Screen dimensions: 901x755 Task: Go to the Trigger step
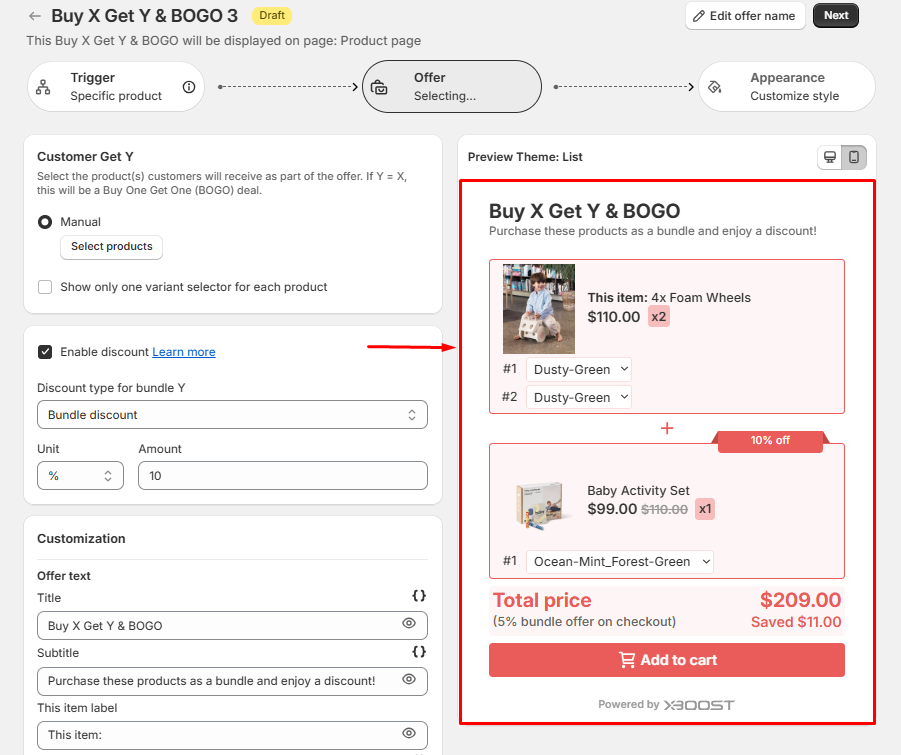click(x=115, y=87)
